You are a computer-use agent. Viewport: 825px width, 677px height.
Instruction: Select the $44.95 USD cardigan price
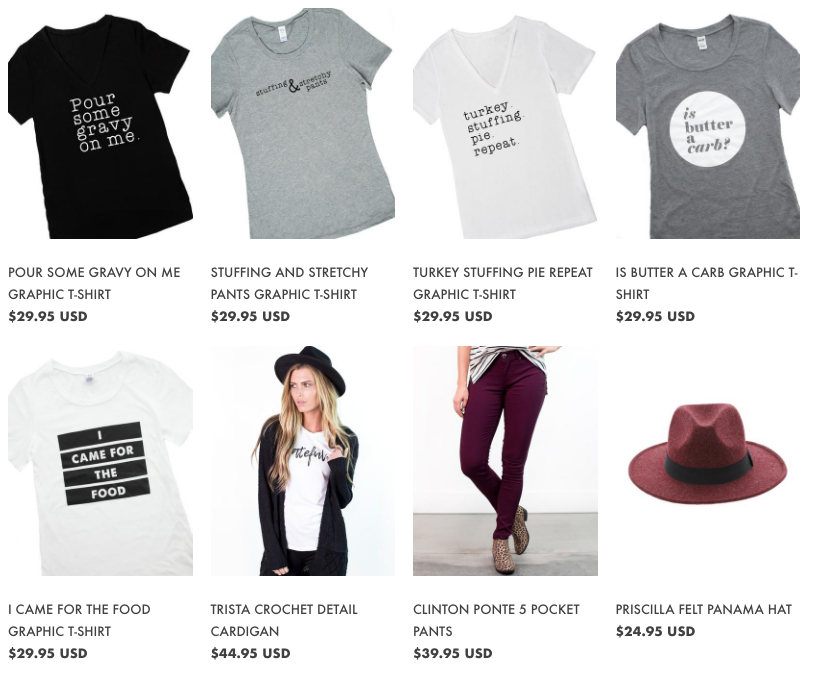250,653
